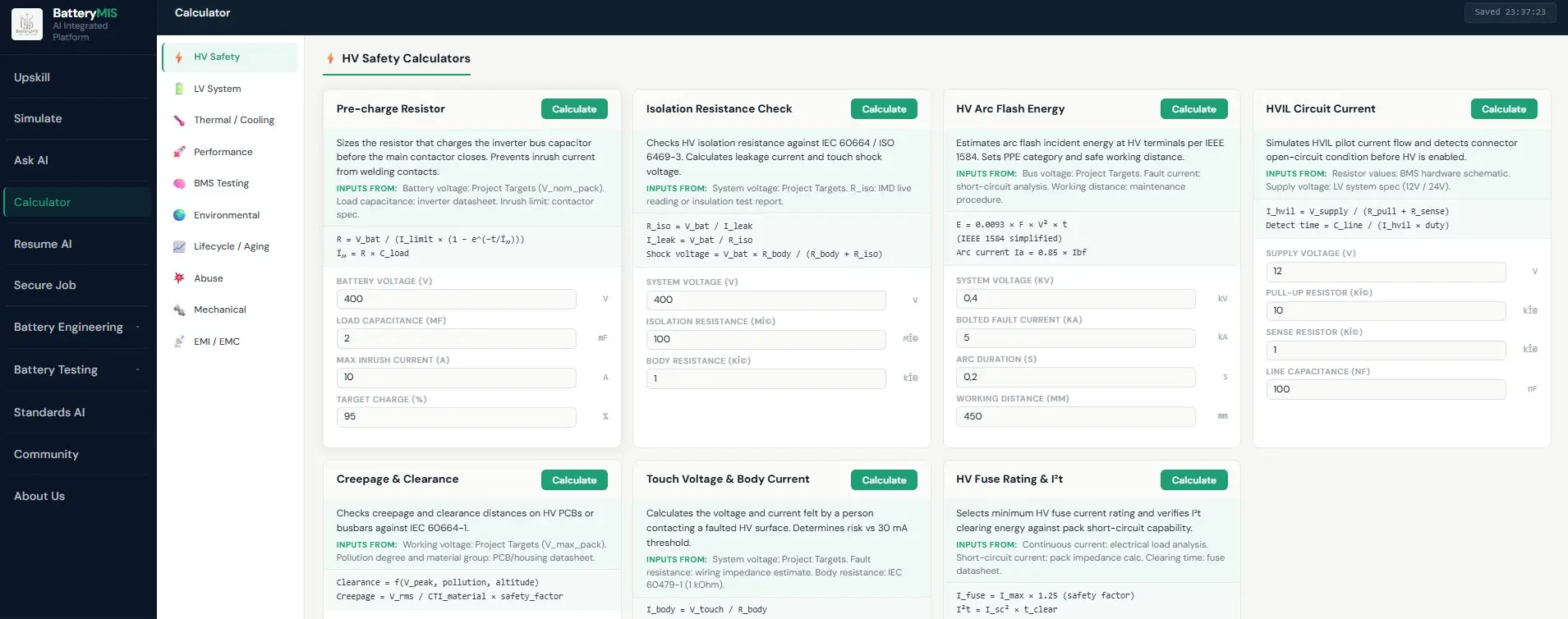
Task: Open the Mechanical category
Action: (x=230, y=309)
